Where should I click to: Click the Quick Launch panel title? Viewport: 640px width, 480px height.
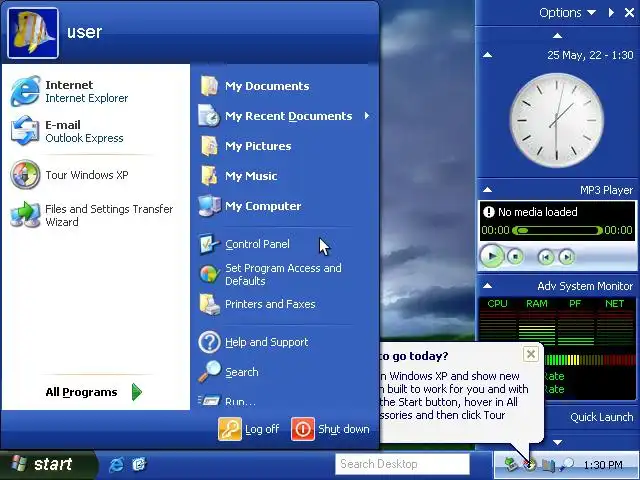pyautogui.click(x=602, y=417)
